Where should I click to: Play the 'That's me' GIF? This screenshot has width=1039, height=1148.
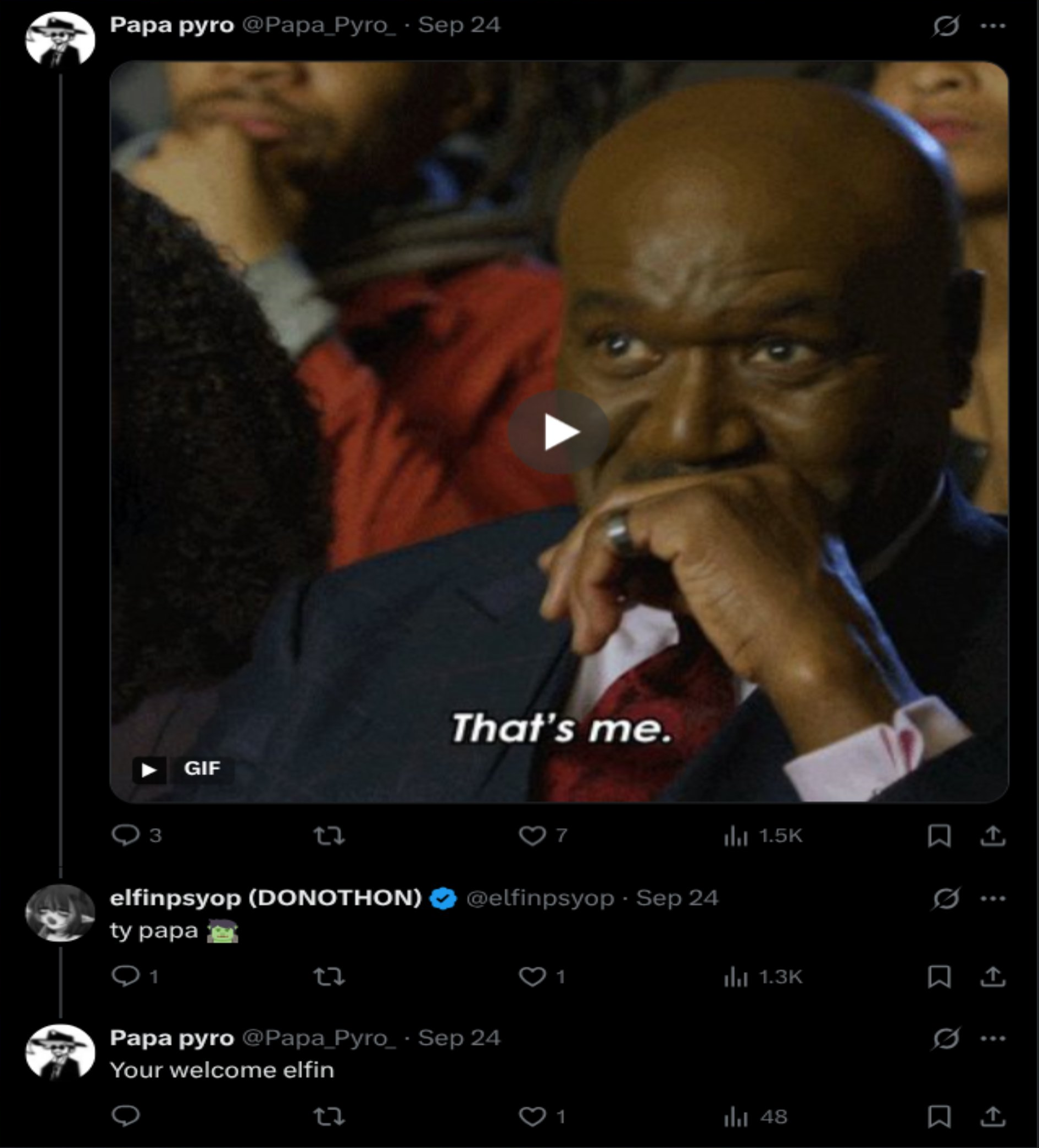point(558,431)
